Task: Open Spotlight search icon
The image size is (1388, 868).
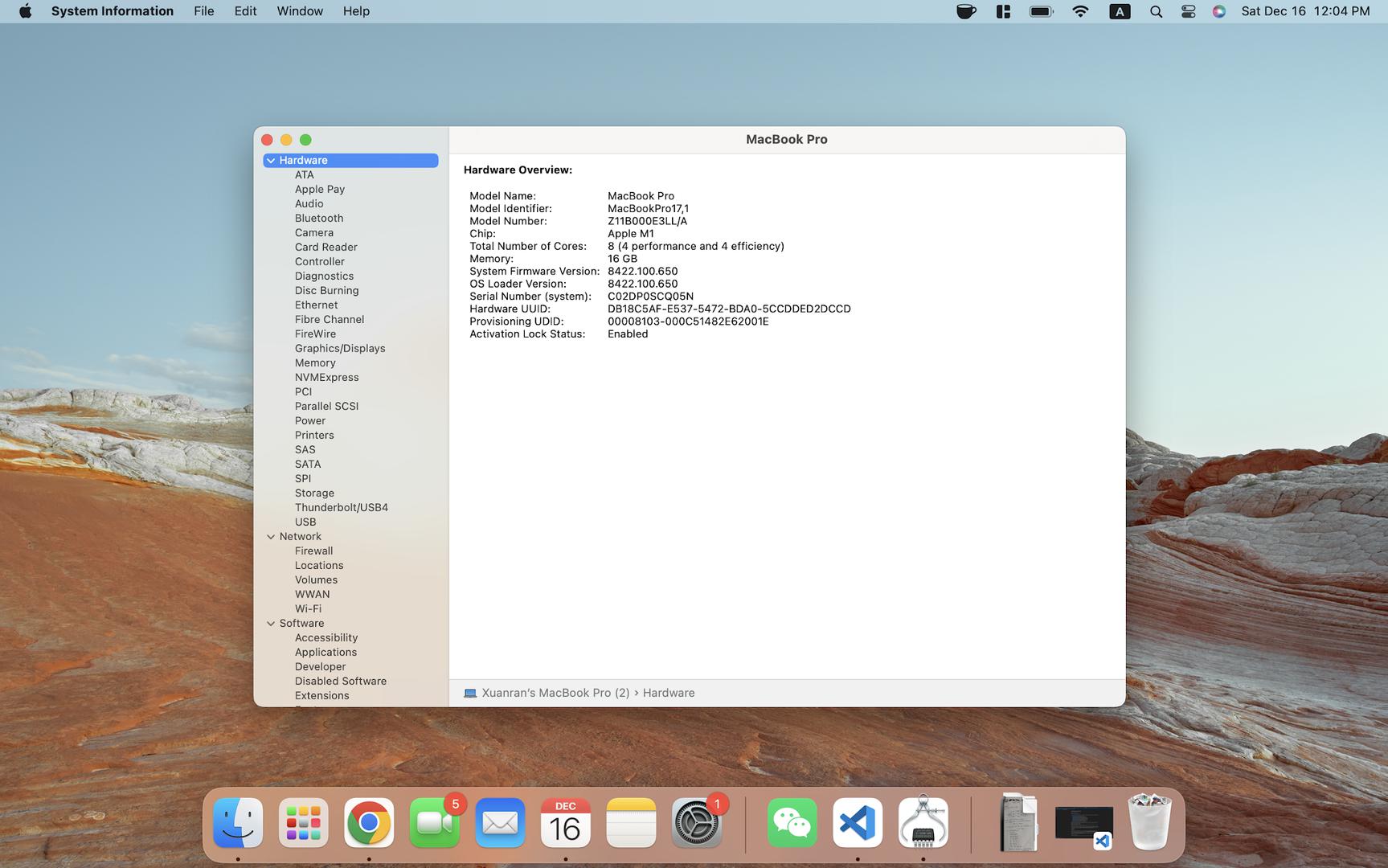Action: click(1156, 11)
